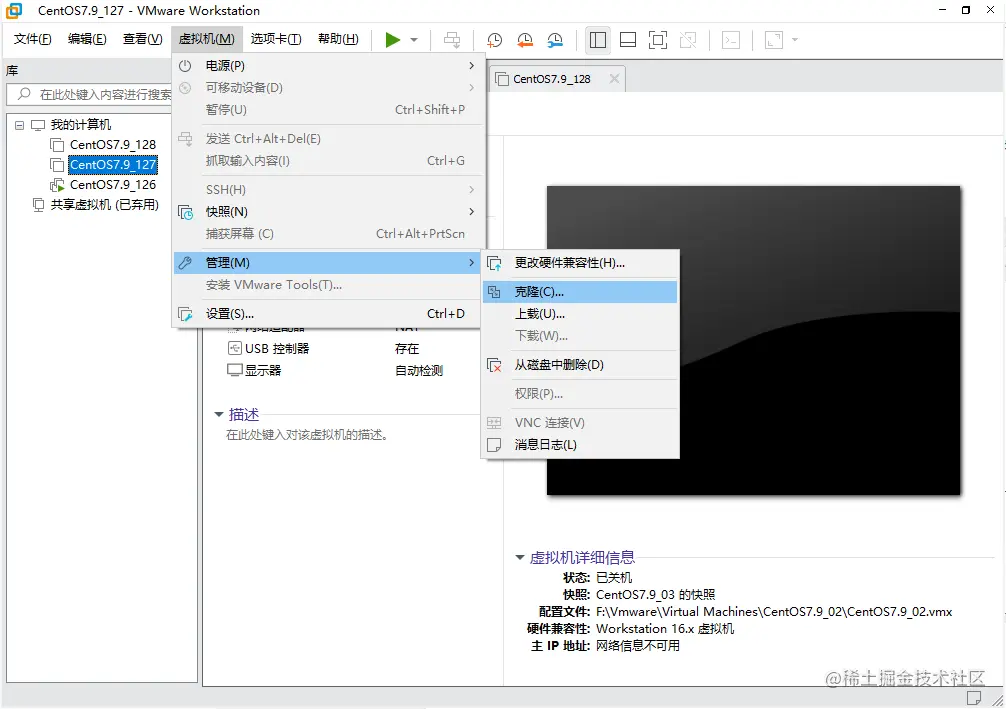
Task: Open the 查看(V) menu
Action: (142, 39)
